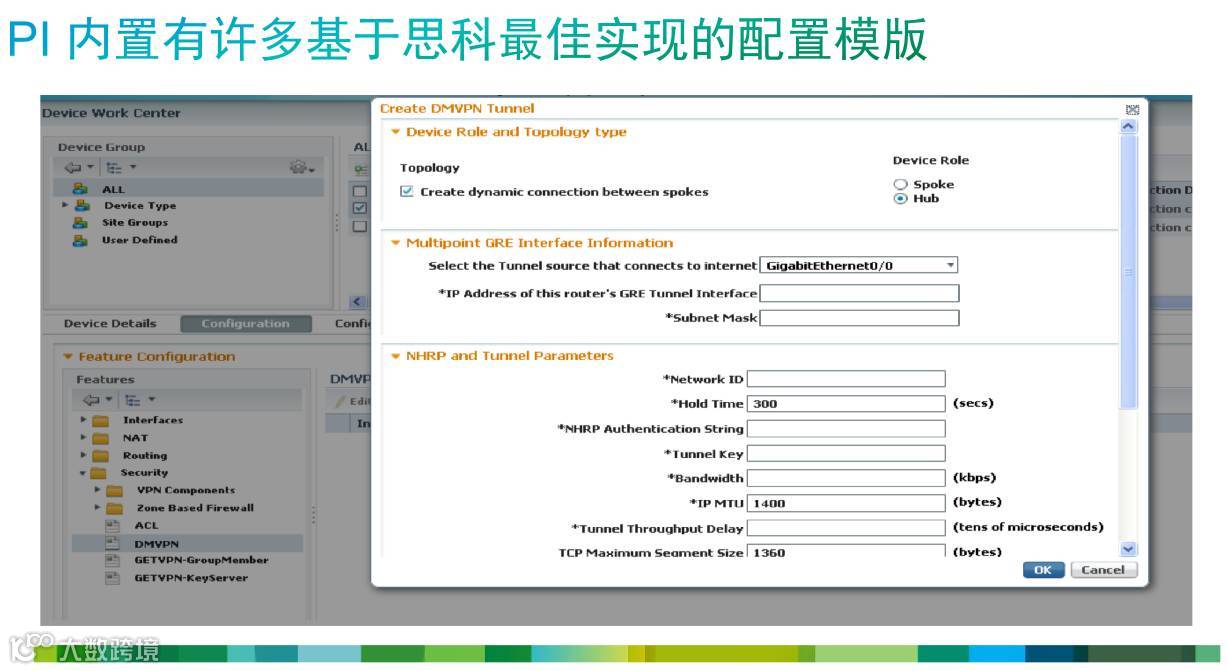Click the Bandwidth input field
This screenshot has height=671, width=1227.
pyautogui.click(x=846, y=478)
